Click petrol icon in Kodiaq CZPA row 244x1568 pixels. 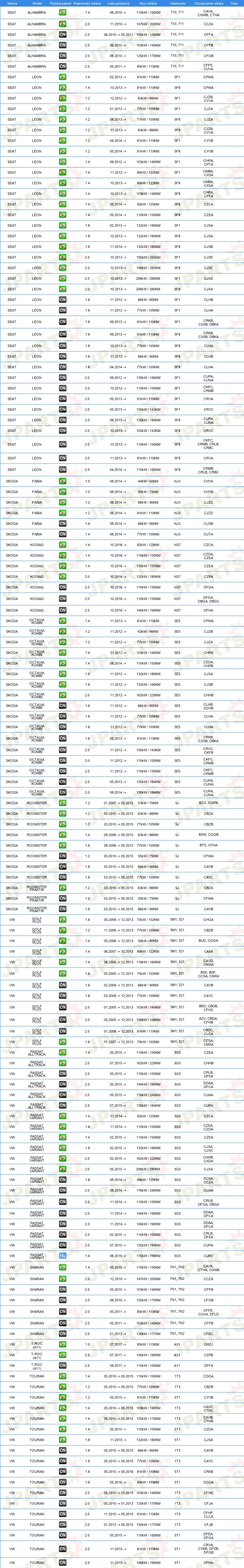click(63, 576)
